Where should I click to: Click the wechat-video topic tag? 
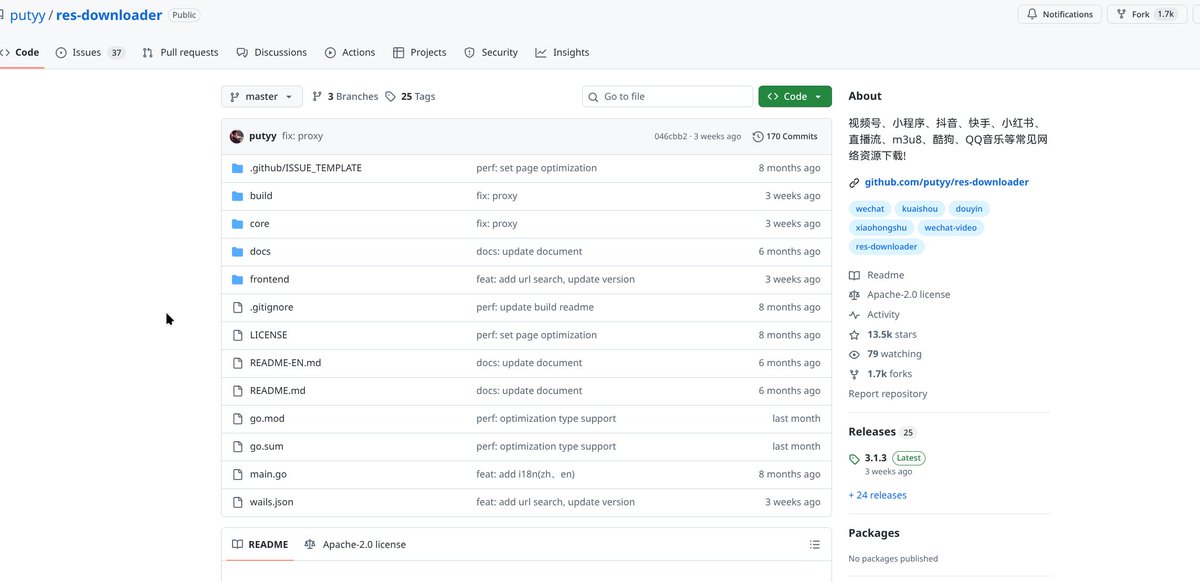pos(951,228)
